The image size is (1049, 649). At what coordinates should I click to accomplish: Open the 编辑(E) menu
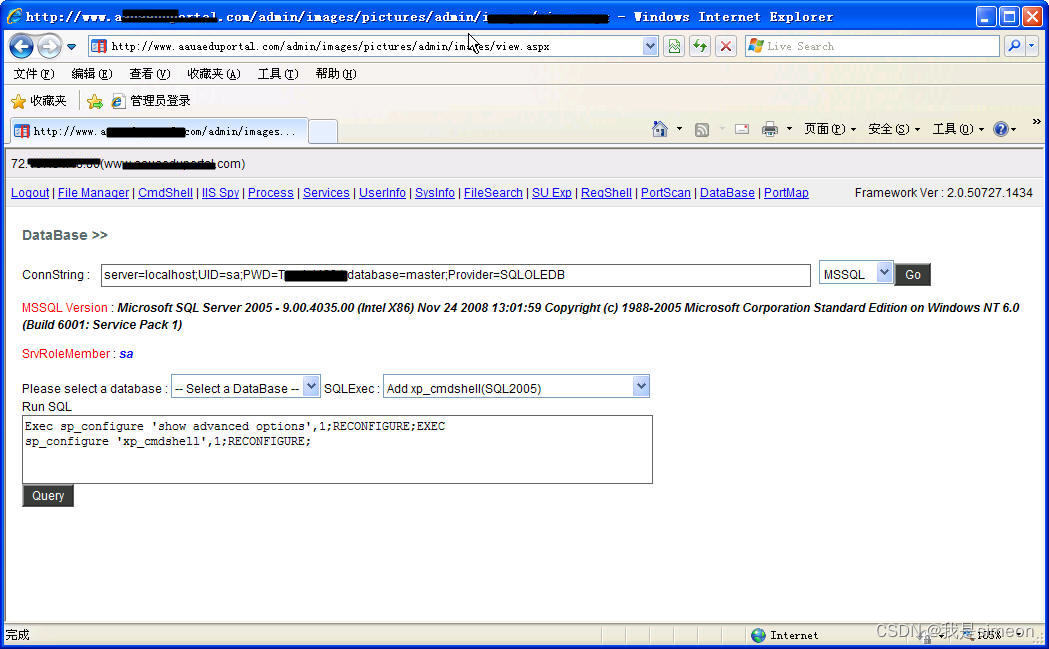pos(92,74)
